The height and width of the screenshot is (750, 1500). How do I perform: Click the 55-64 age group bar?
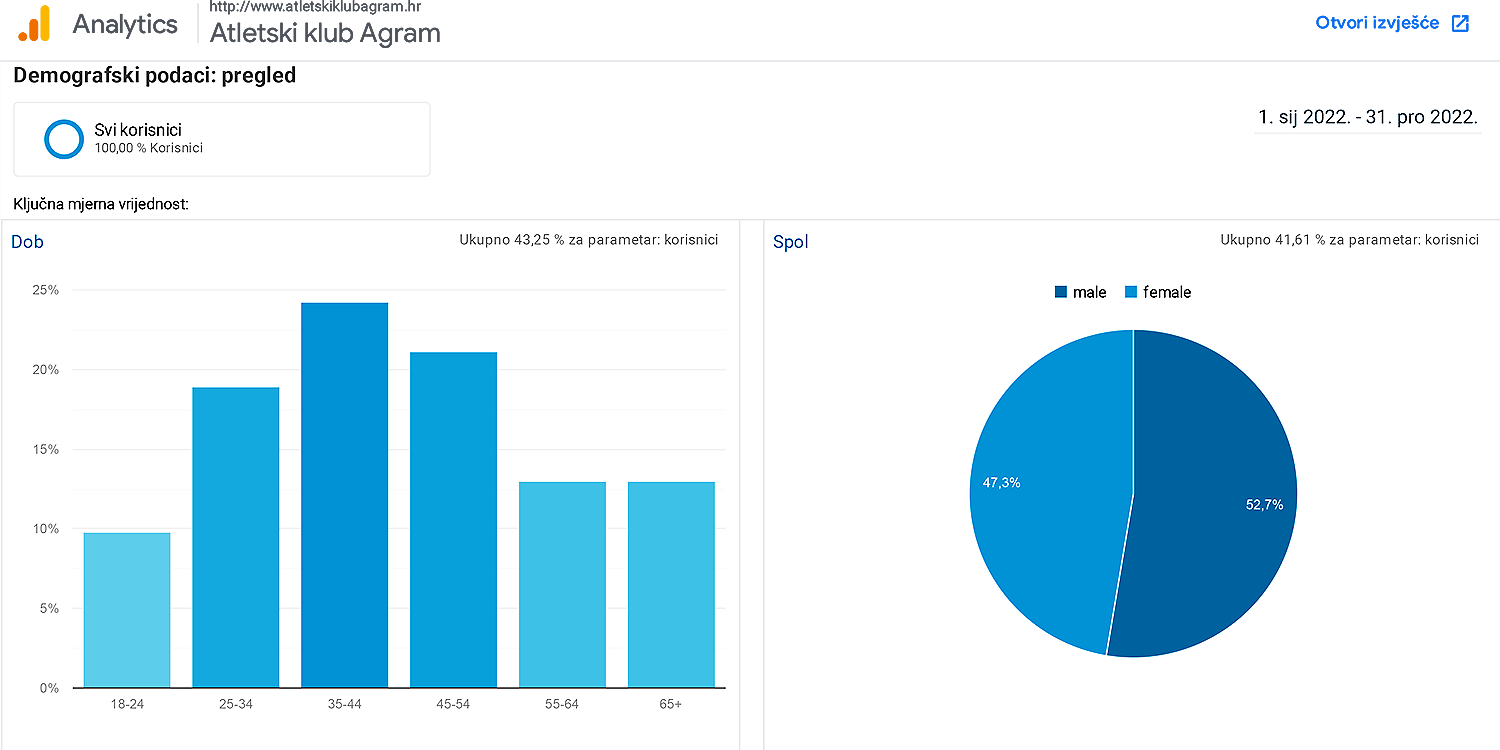pyautogui.click(x=562, y=585)
